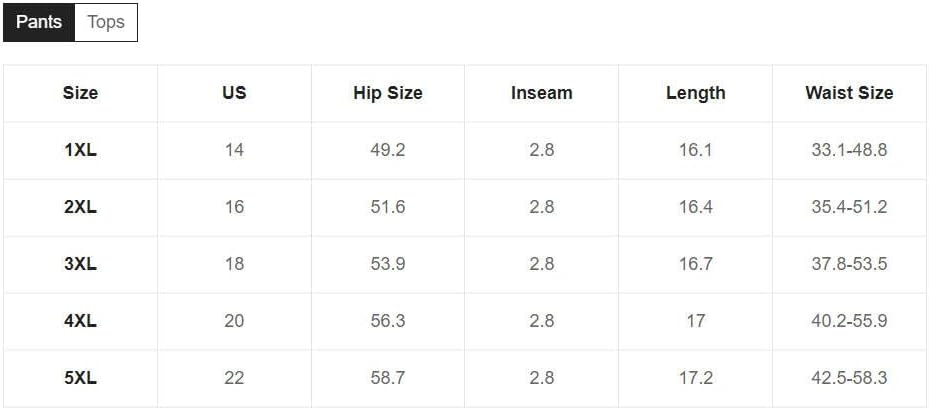Select the 5XL size row label
The height and width of the screenshot is (410, 929).
81,378
